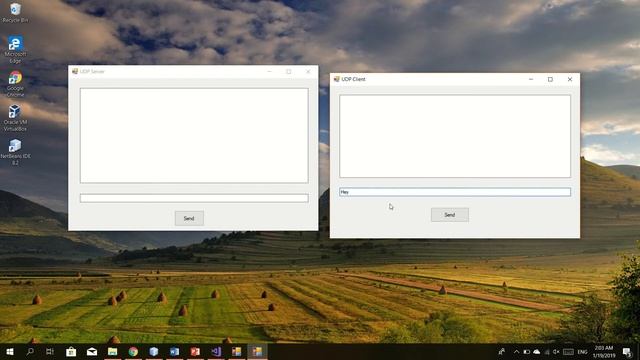Close the UDP Server window
Screen dimensions: 640x360
tap(308, 71)
